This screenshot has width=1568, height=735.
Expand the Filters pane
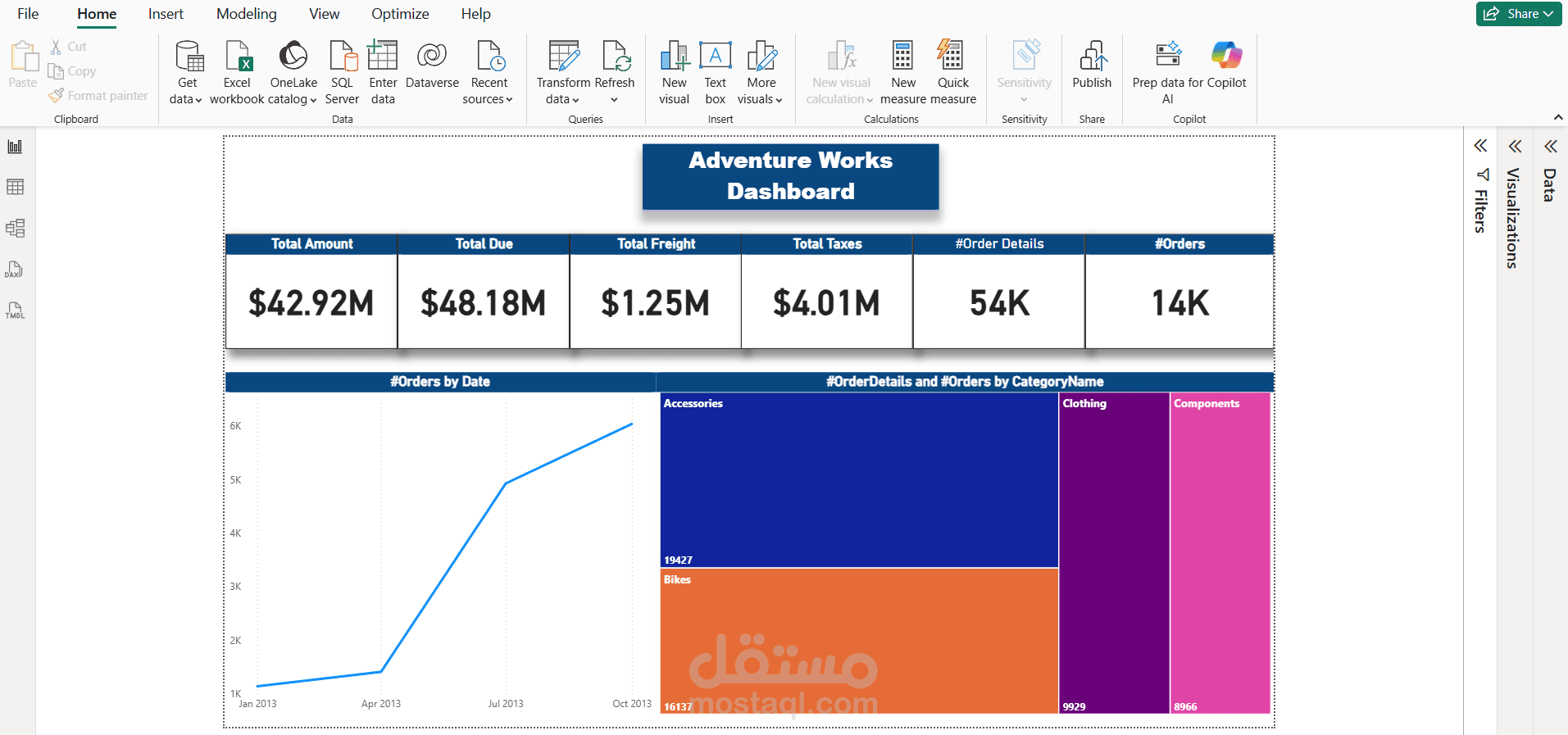pos(1480,146)
